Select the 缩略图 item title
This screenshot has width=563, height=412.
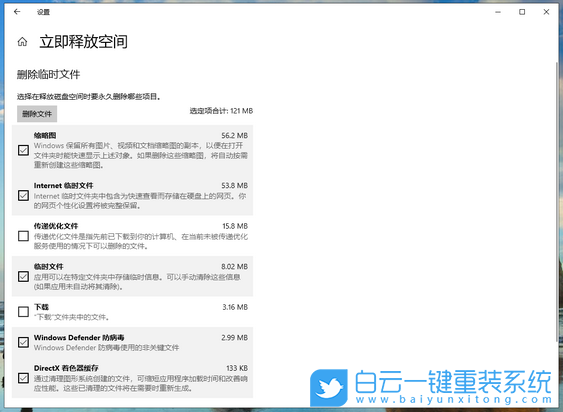[x=45, y=135]
